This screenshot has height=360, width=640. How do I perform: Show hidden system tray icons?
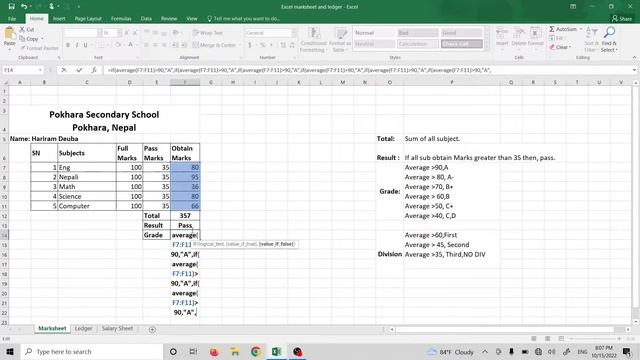[x=484, y=351]
